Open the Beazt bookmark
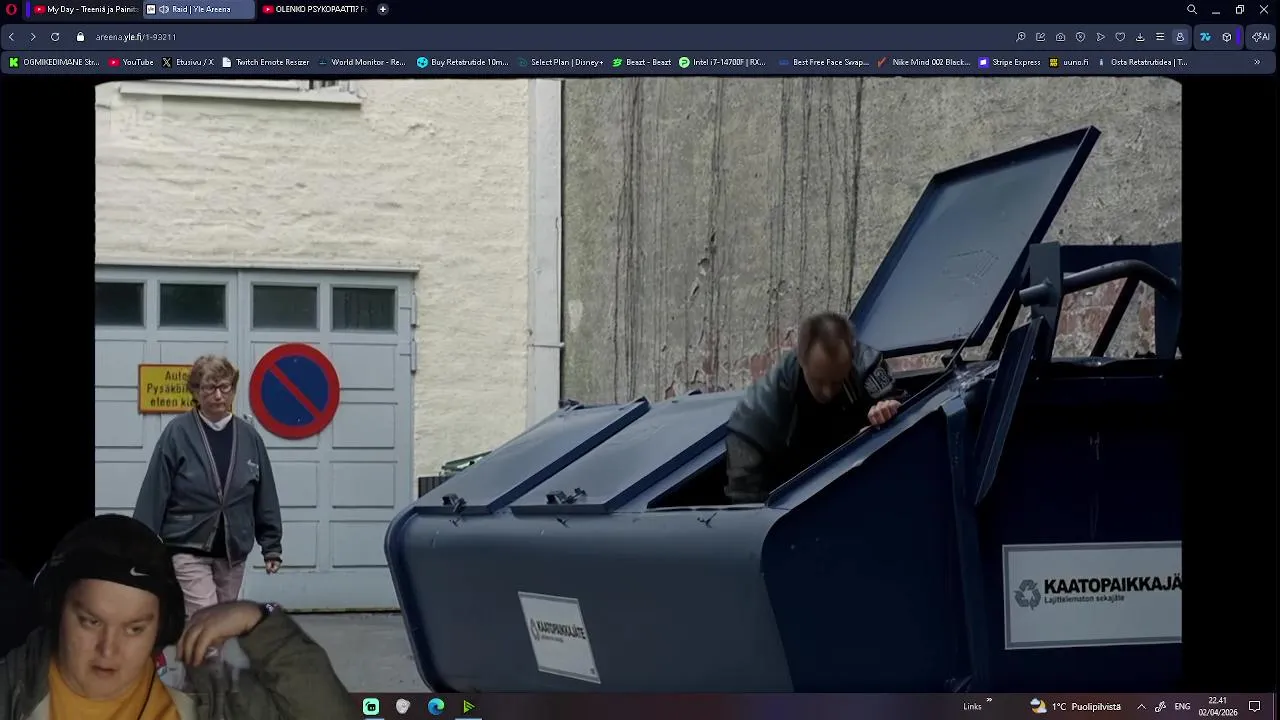The image size is (1280, 720). click(641, 62)
